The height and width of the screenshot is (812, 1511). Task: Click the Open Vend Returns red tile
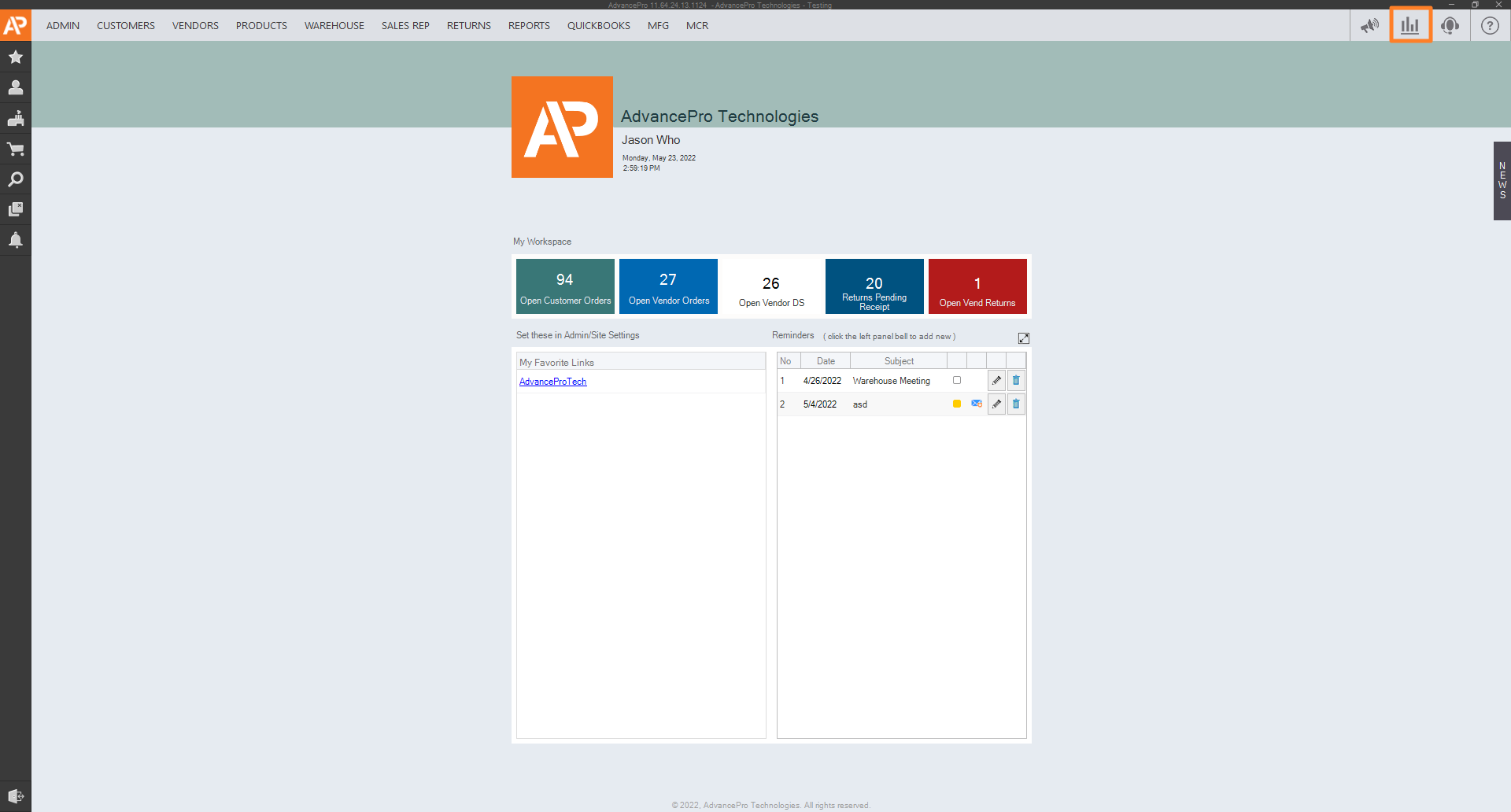click(977, 286)
